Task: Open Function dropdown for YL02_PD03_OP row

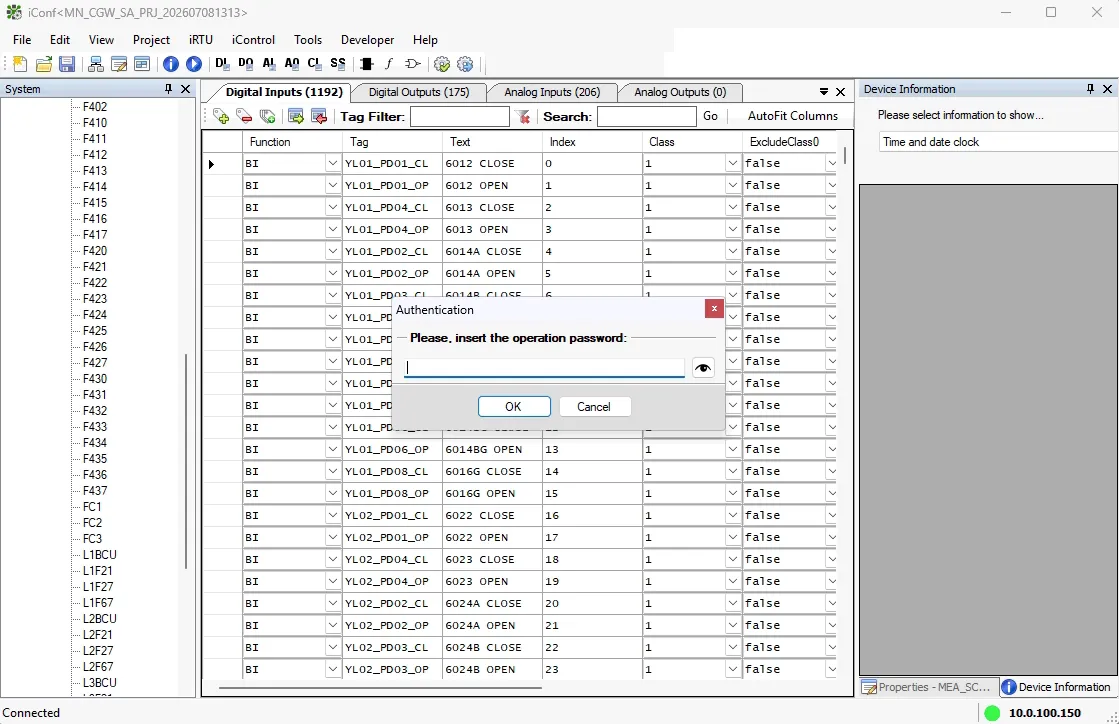Action: (x=333, y=670)
